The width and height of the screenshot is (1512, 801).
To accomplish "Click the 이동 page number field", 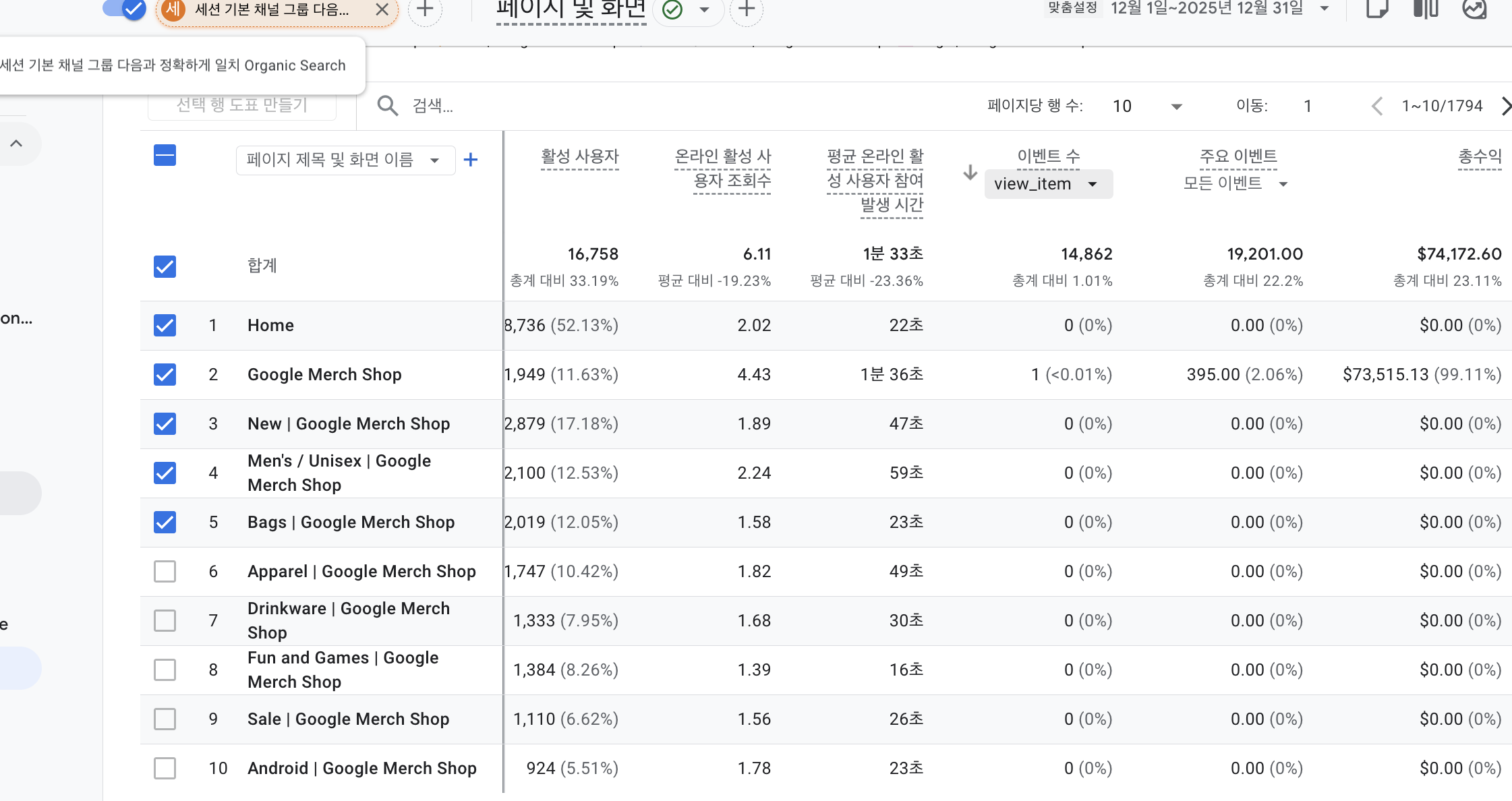I will click(1308, 106).
